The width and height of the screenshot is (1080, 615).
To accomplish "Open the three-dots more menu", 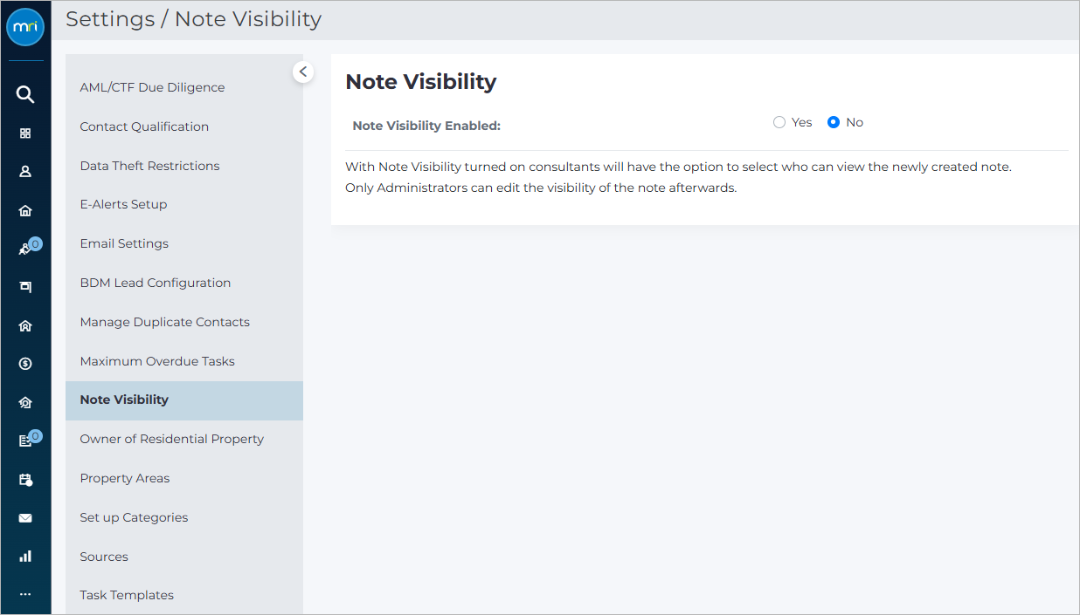I will 25,594.
